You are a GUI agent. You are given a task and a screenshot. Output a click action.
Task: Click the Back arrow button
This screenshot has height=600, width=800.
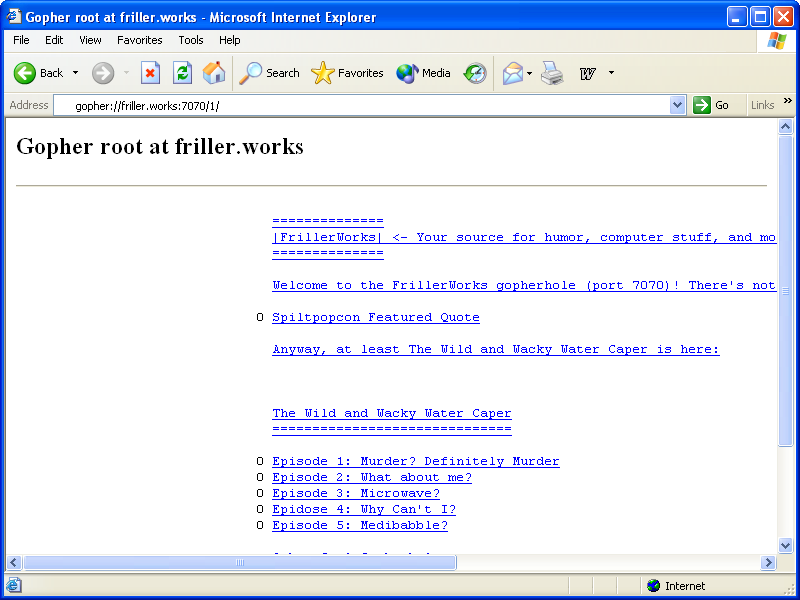[38, 73]
